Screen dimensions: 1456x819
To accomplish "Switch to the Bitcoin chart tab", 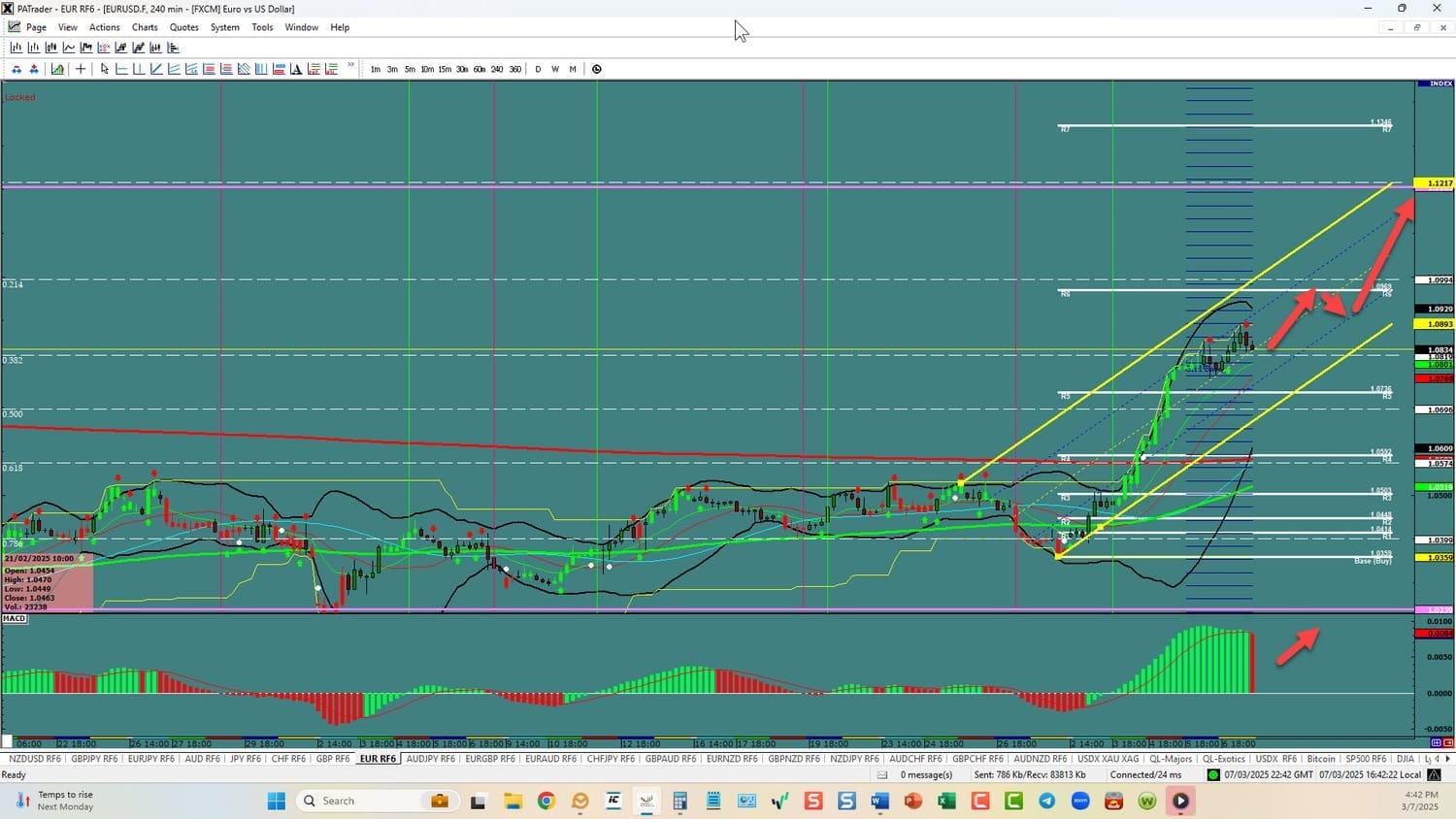I will [x=1321, y=759].
